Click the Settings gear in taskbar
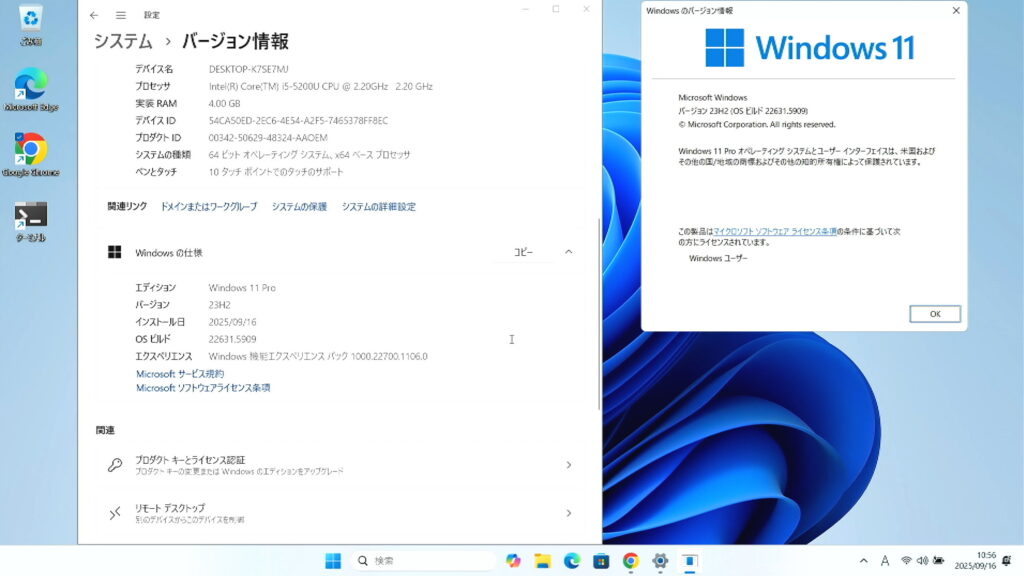The height and width of the screenshot is (576, 1024). pos(660,561)
